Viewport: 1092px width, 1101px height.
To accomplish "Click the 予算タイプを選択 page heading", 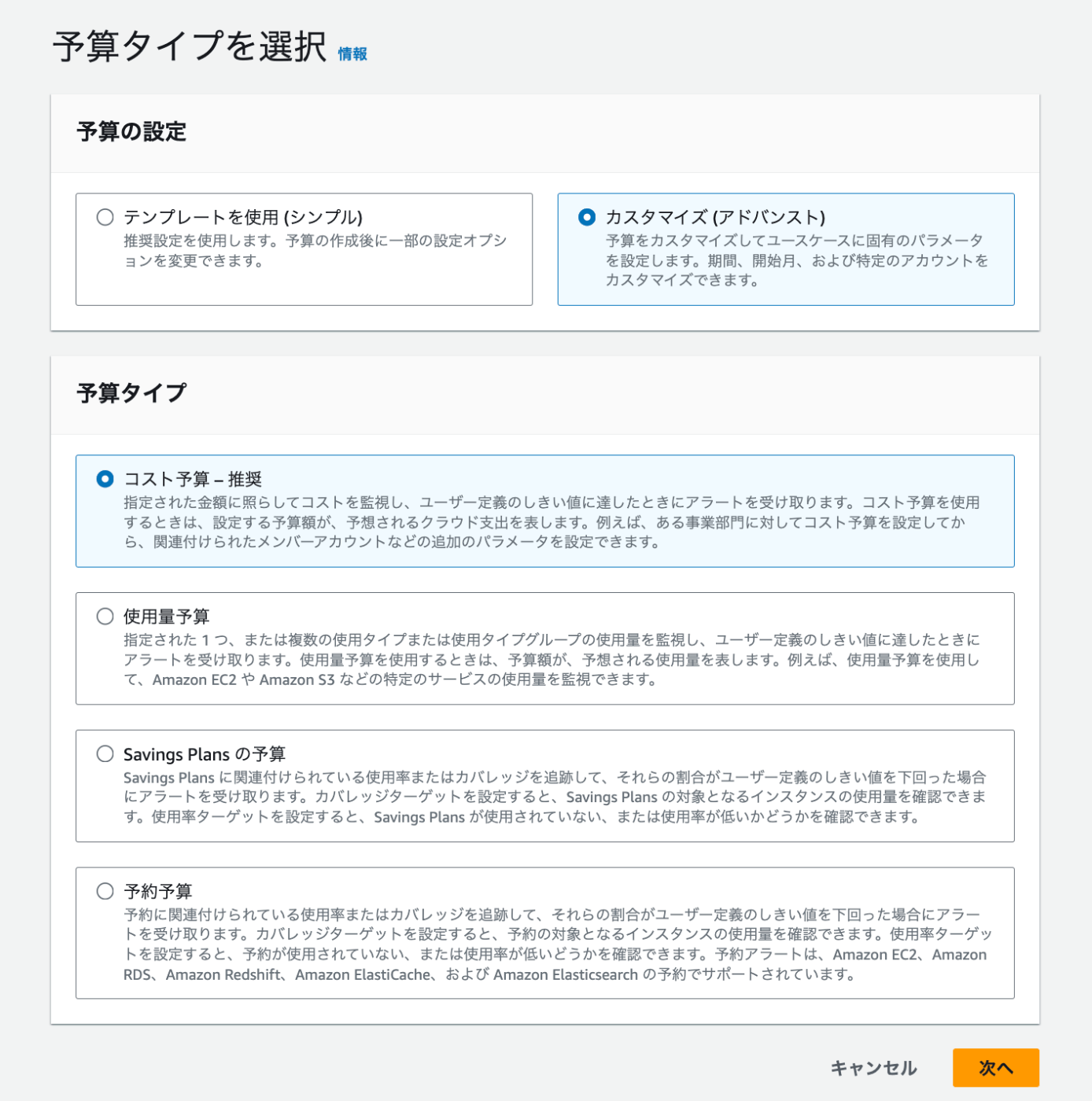I will tap(190, 46).
